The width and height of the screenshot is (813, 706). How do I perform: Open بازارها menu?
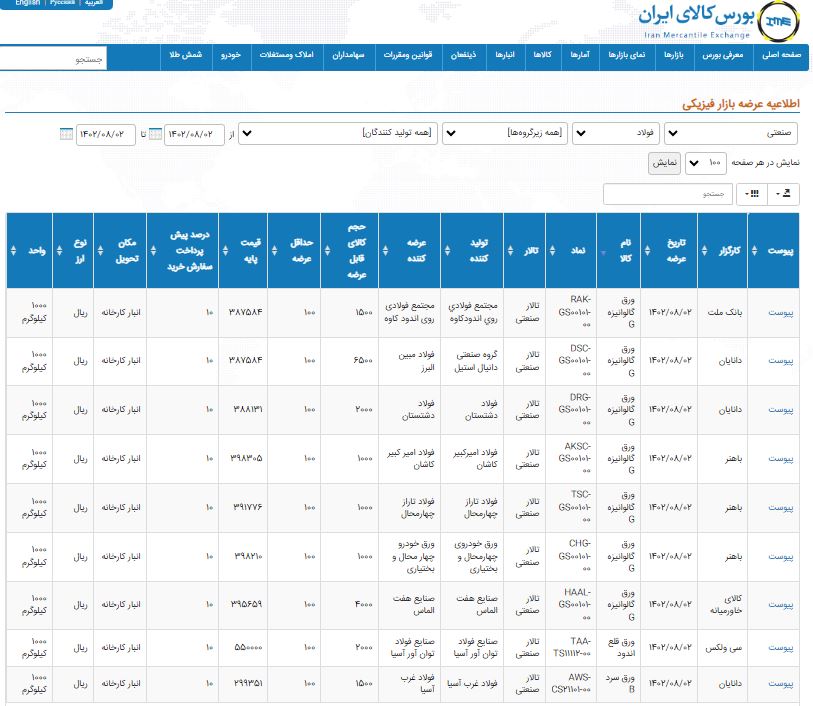pos(674,55)
